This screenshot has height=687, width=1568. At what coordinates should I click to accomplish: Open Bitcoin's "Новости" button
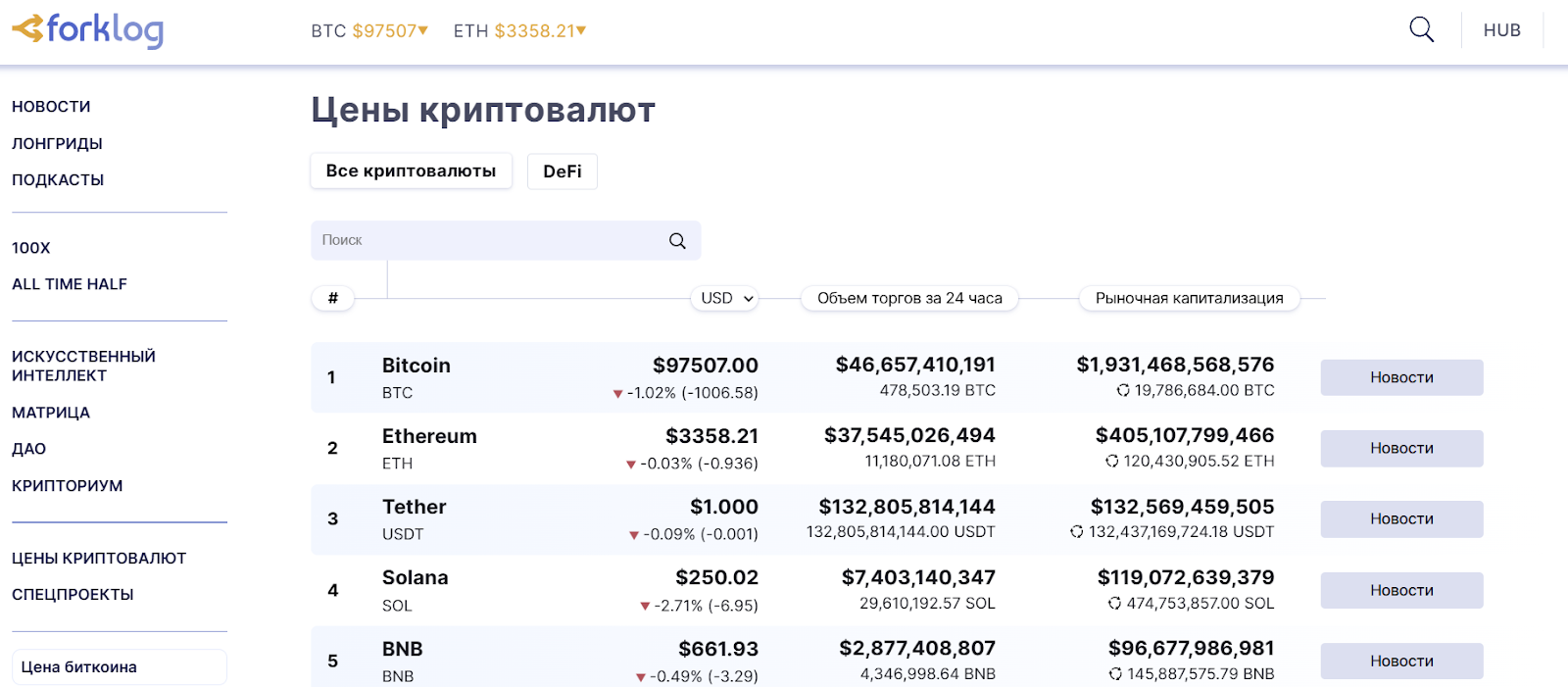[1401, 377]
